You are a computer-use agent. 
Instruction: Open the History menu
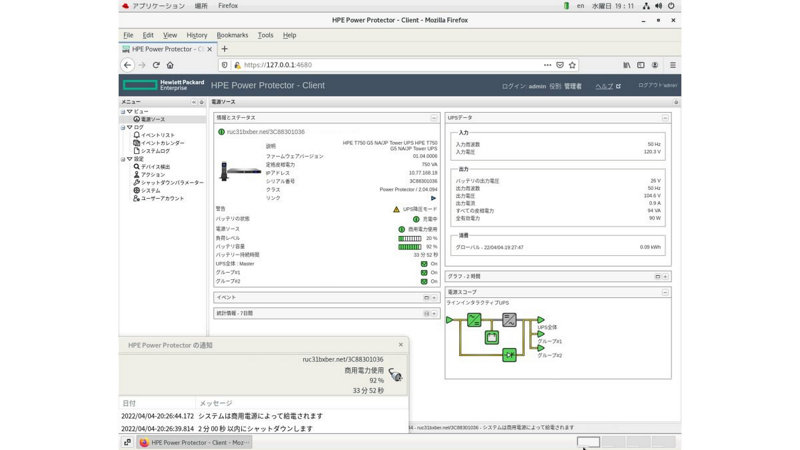(x=196, y=35)
